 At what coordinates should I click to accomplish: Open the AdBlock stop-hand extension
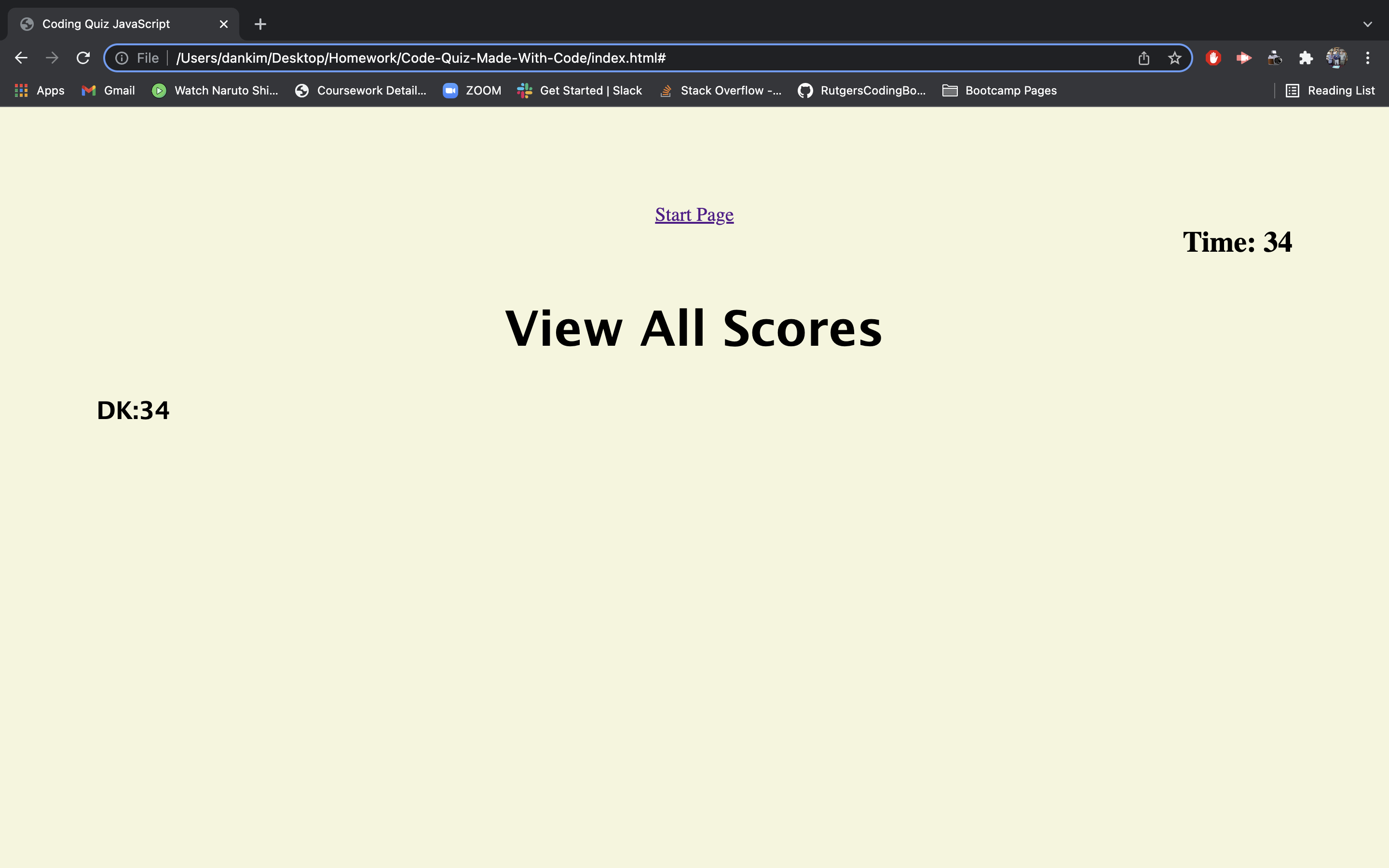tap(1212, 57)
